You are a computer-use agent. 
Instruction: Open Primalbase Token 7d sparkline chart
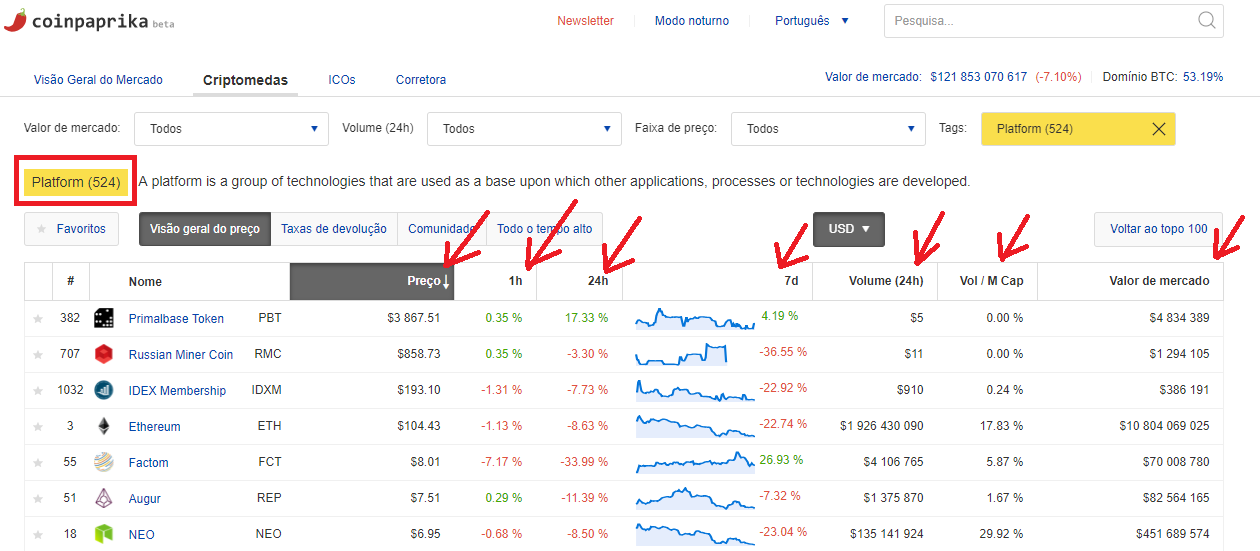[695, 319]
